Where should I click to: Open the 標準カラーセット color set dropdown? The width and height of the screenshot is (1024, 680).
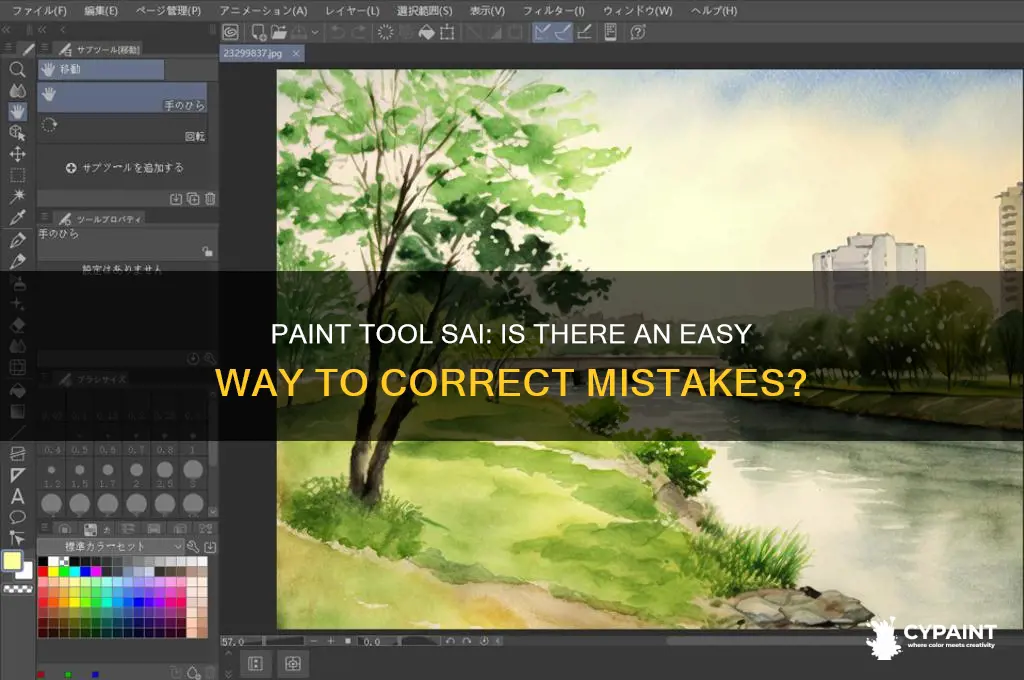(111, 546)
